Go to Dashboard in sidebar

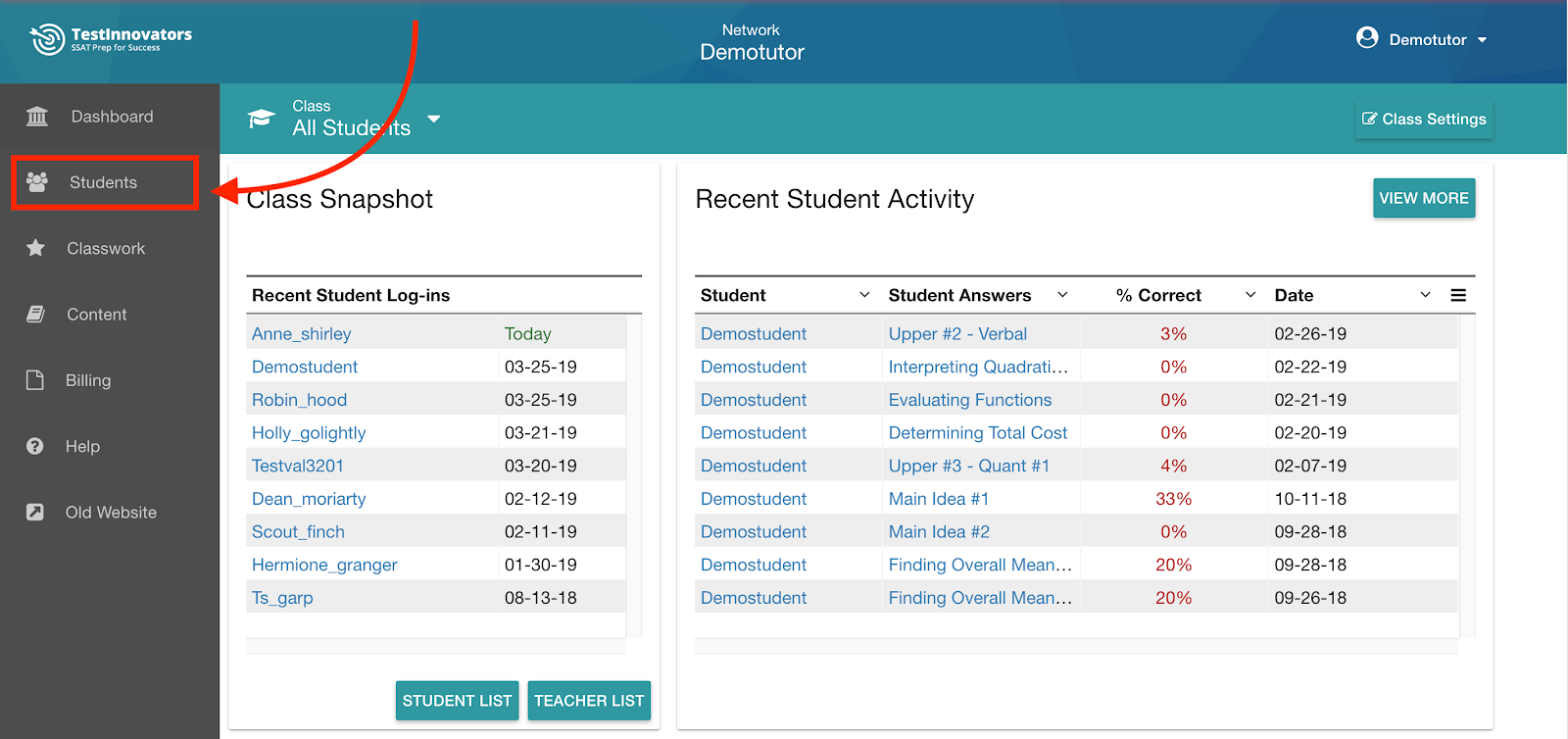(110, 117)
